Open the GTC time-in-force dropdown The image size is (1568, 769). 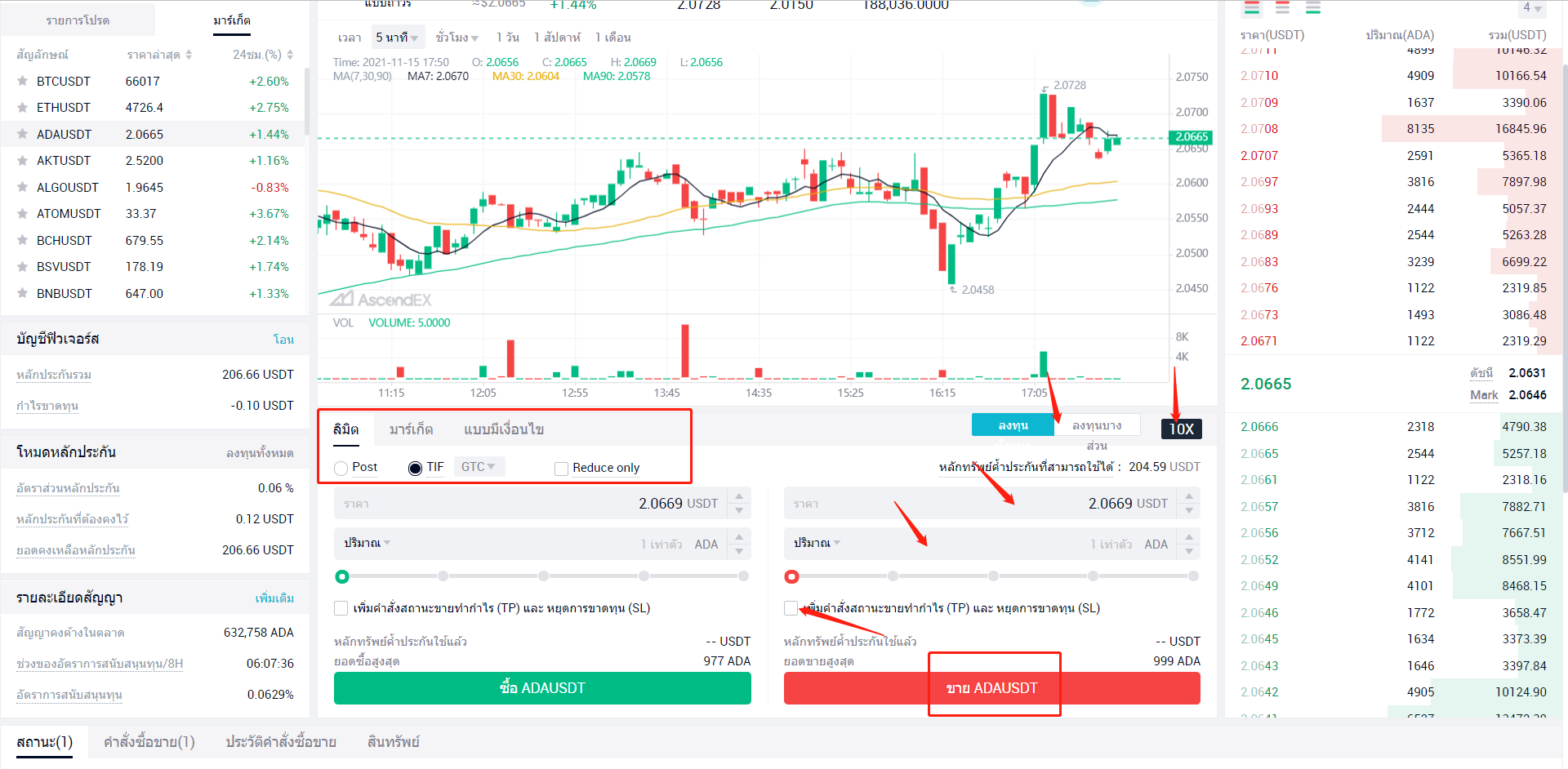[x=479, y=467]
